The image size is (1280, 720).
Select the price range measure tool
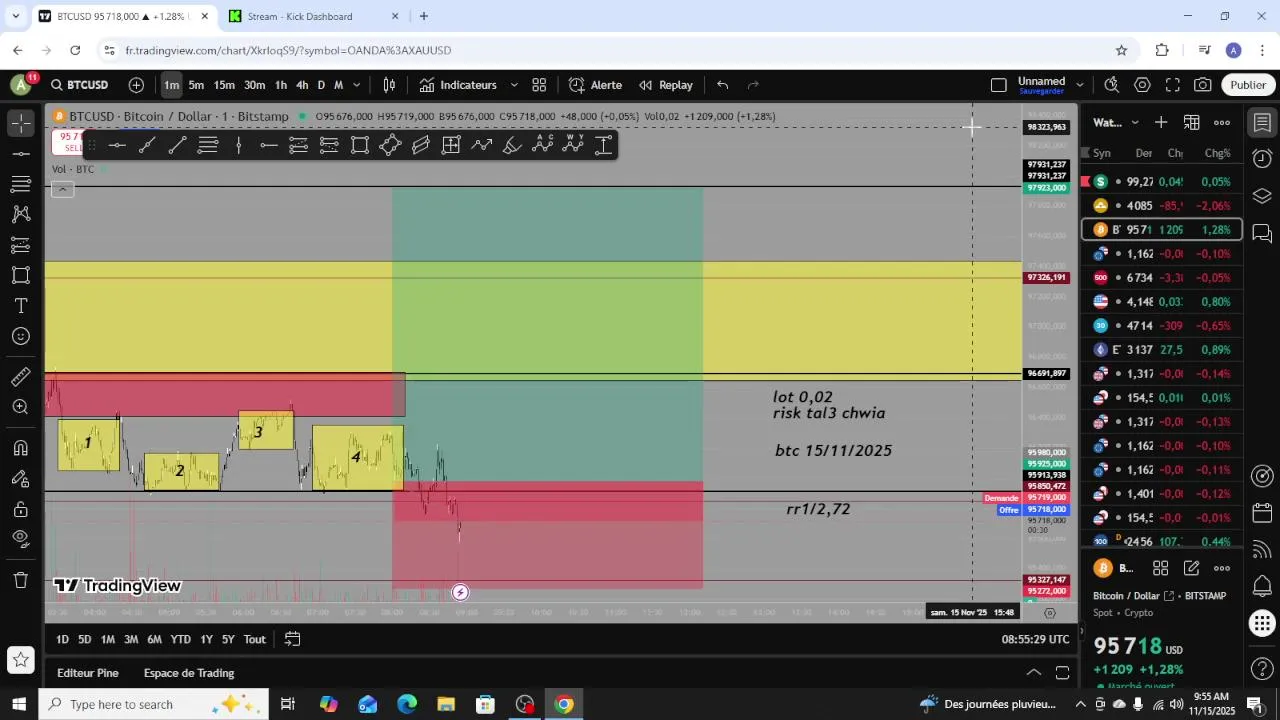[603, 146]
